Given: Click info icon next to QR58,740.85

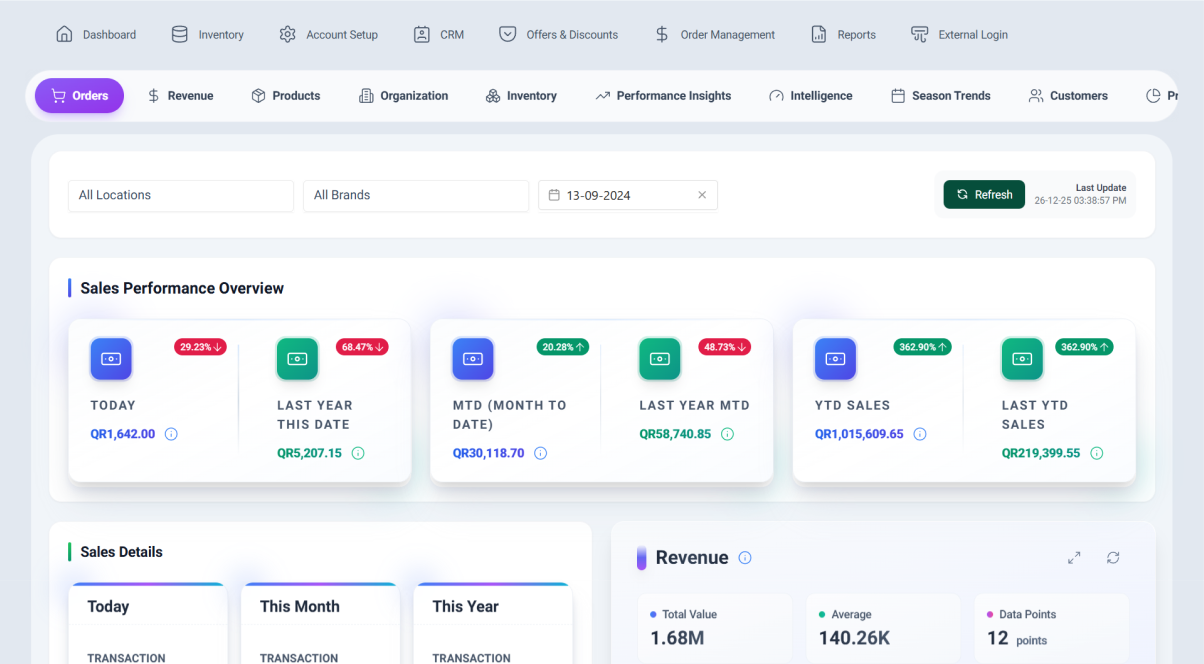Looking at the screenshot, I should point(728,434).
